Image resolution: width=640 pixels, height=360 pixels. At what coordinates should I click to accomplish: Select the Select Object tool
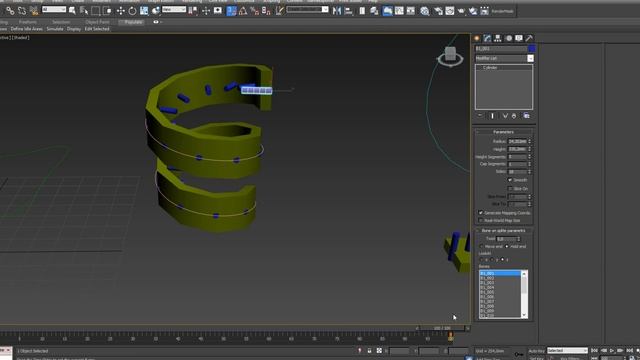coord(72,11)
